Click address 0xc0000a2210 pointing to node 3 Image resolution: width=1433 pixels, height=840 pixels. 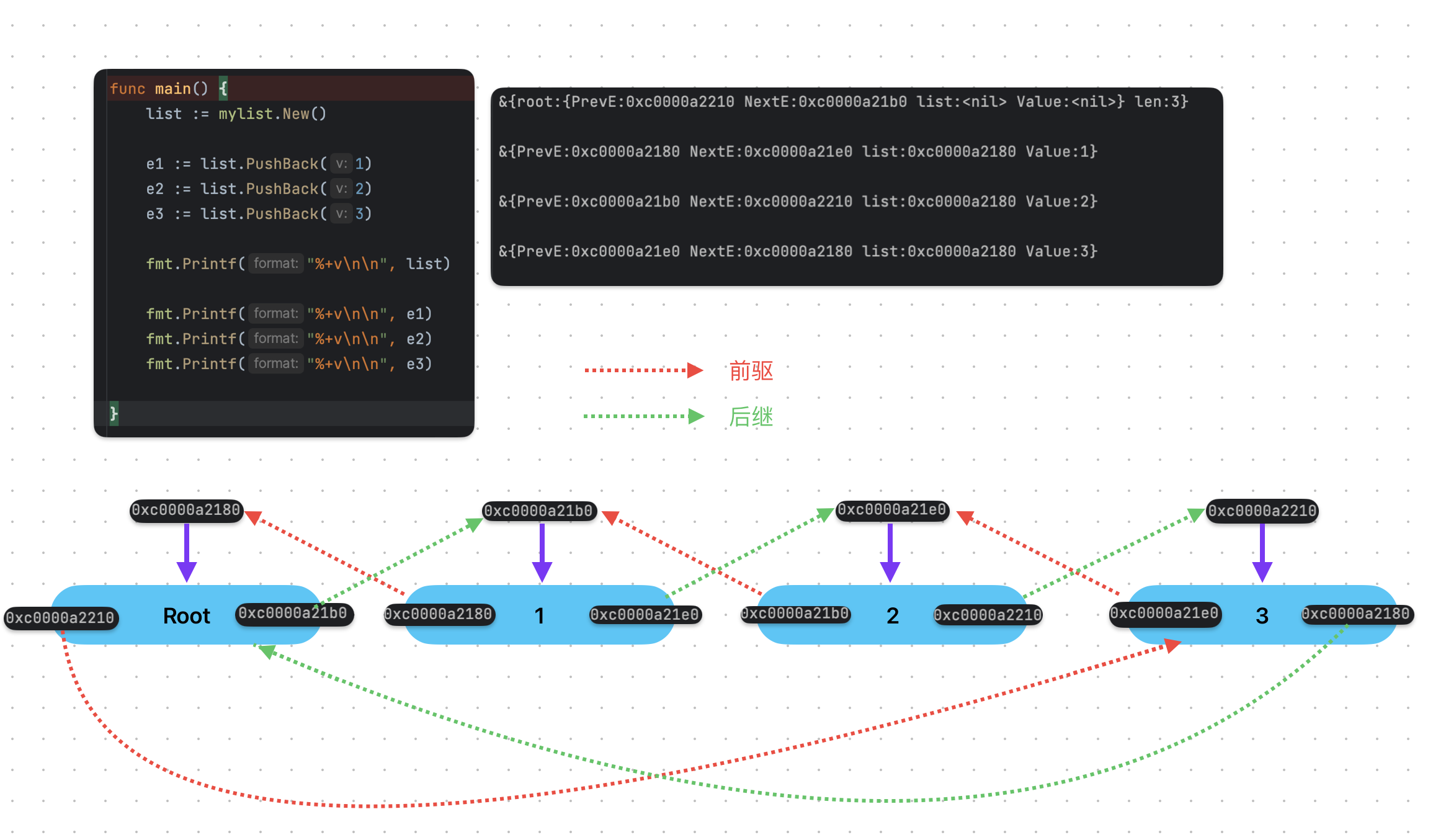tap(1262, 511)
